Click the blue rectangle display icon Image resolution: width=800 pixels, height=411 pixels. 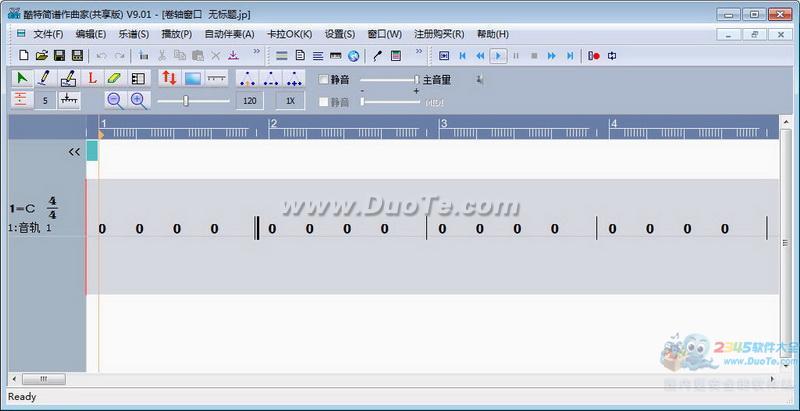(x=192, y=78)
